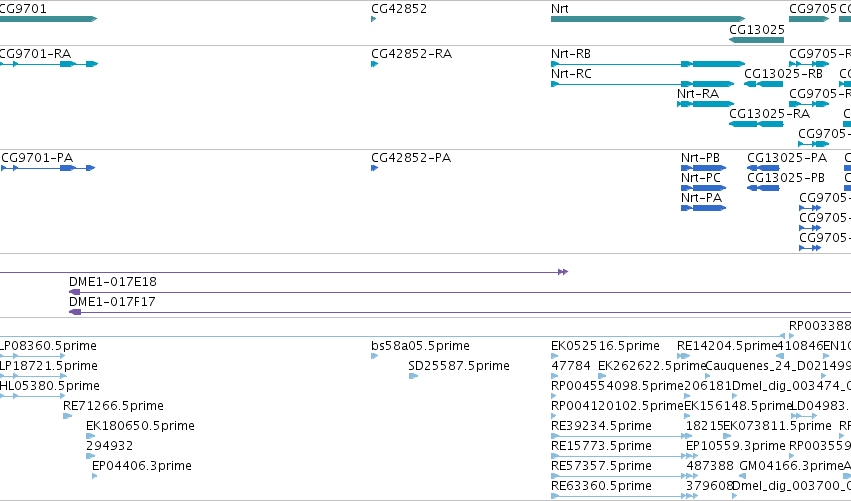Select the SD25587.5prime EST arrow
The height and width of the screenshot is (501, 851).
[x=413, y=376]
